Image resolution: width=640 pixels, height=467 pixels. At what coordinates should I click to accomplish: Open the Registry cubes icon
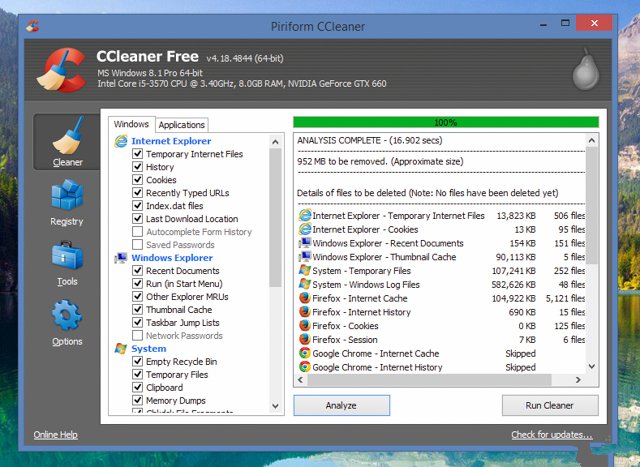pyautogui.click(x=67, y=195)
